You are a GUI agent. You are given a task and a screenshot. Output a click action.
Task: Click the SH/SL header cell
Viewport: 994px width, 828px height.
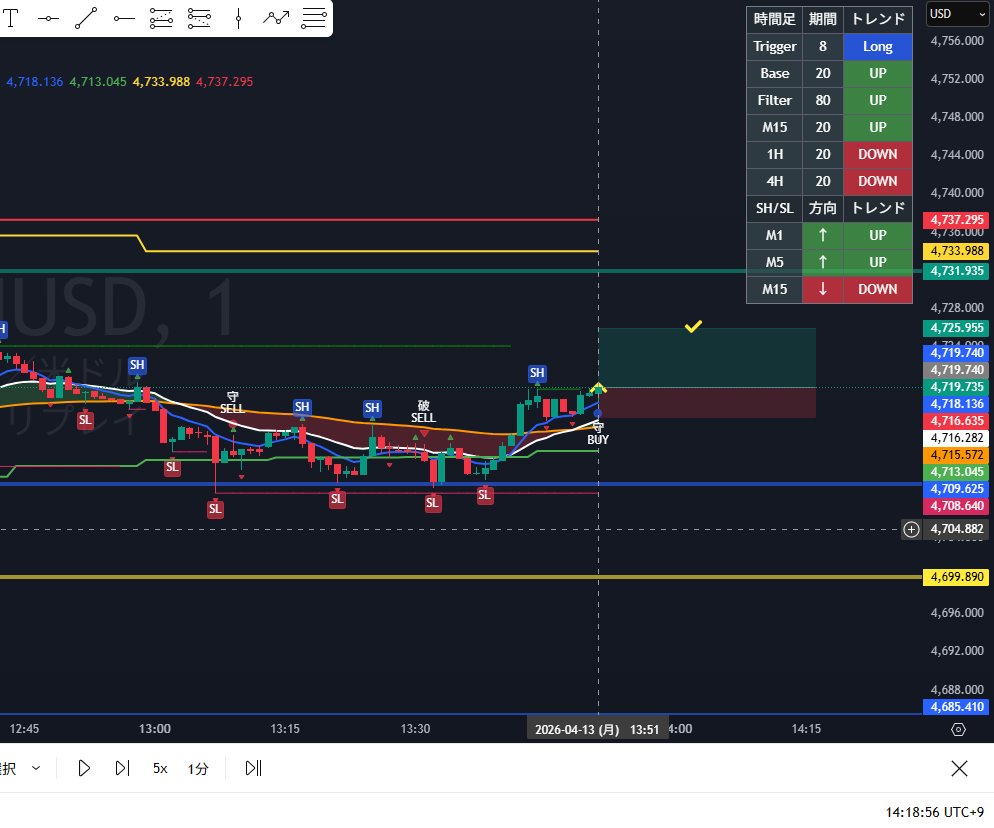coord(775,208)
